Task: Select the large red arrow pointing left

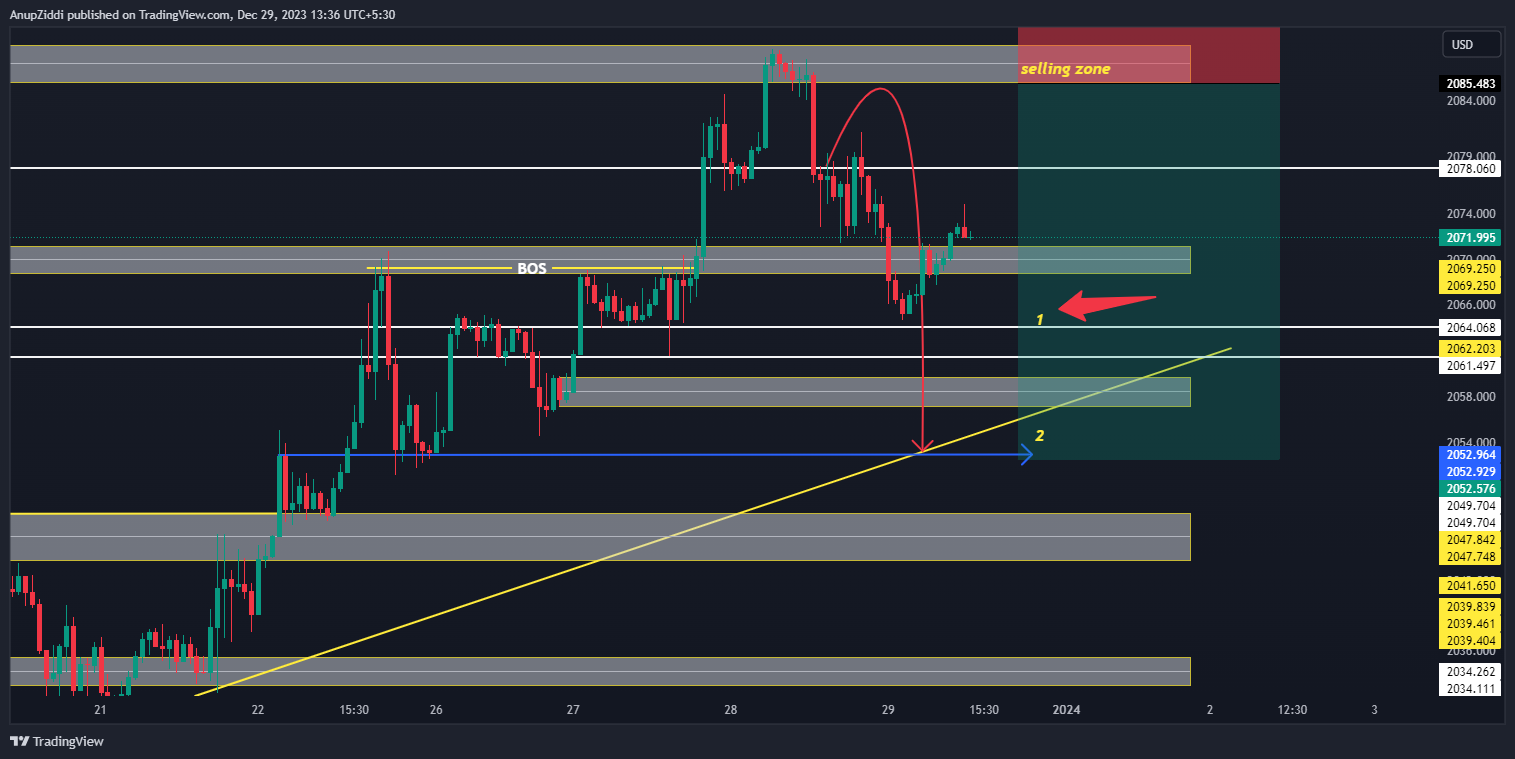Action: point(1107,305)
